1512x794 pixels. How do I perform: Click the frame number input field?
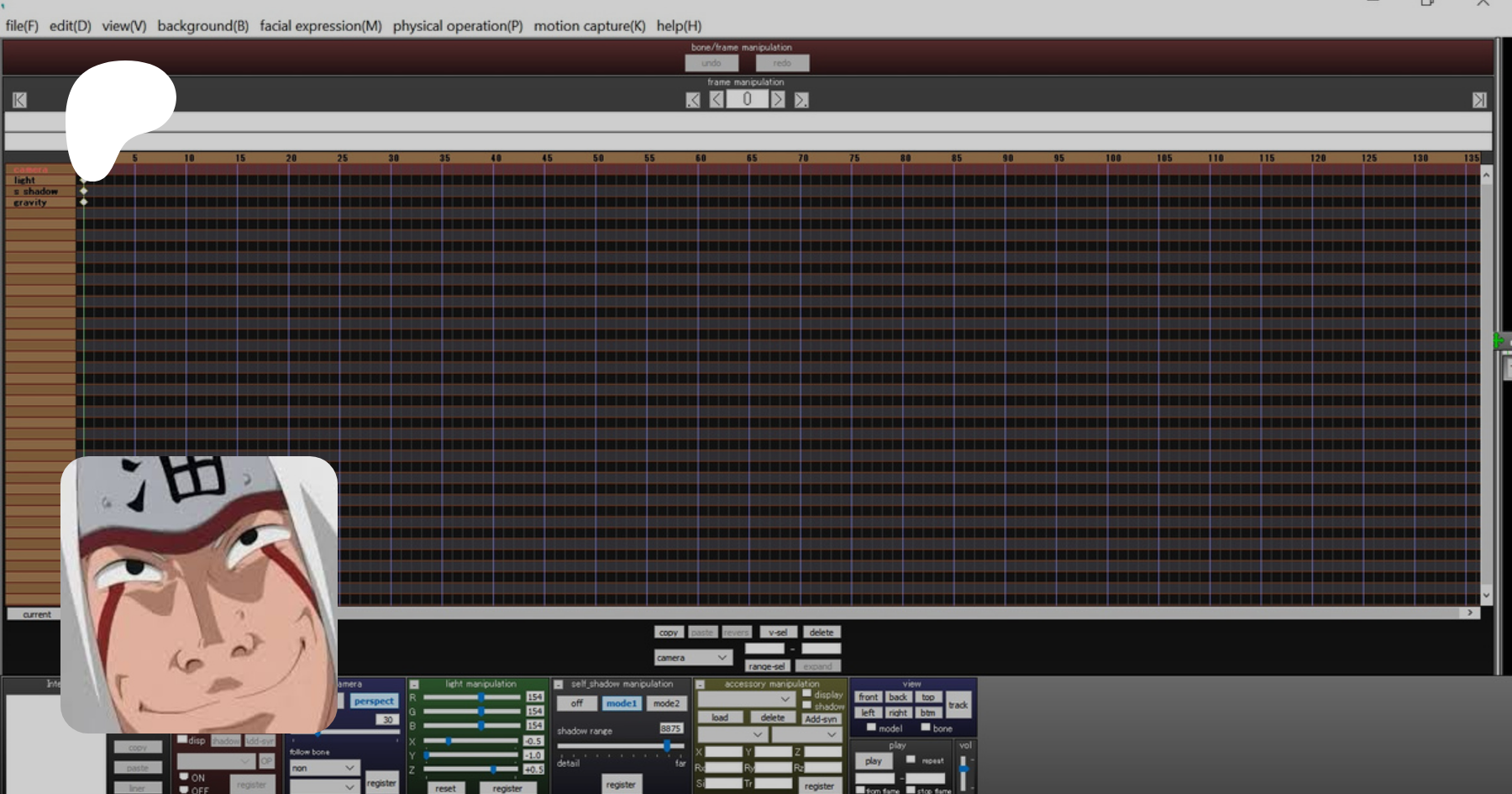click(747, 100)
